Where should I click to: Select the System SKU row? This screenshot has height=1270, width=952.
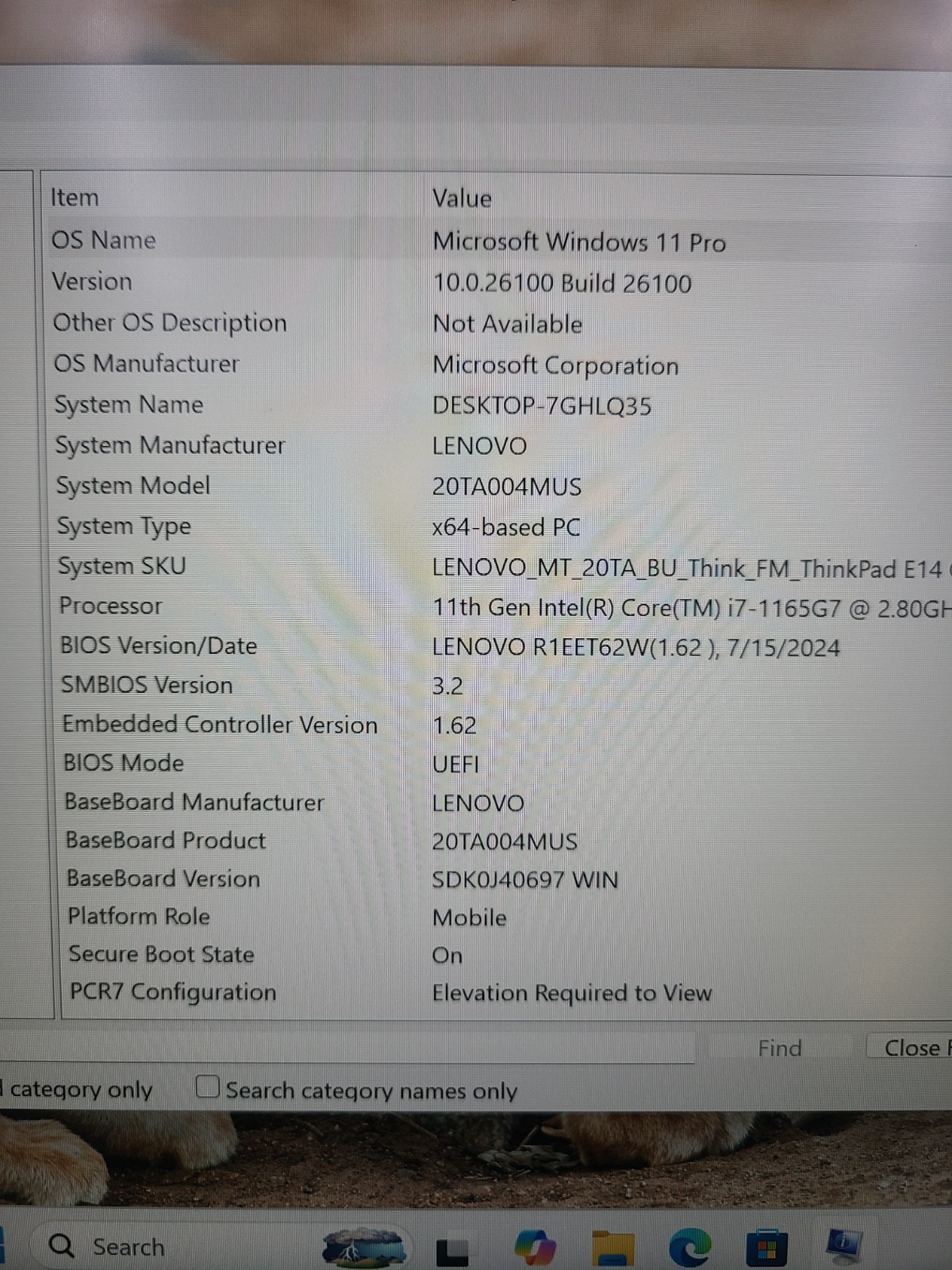[x=500, y=567]
